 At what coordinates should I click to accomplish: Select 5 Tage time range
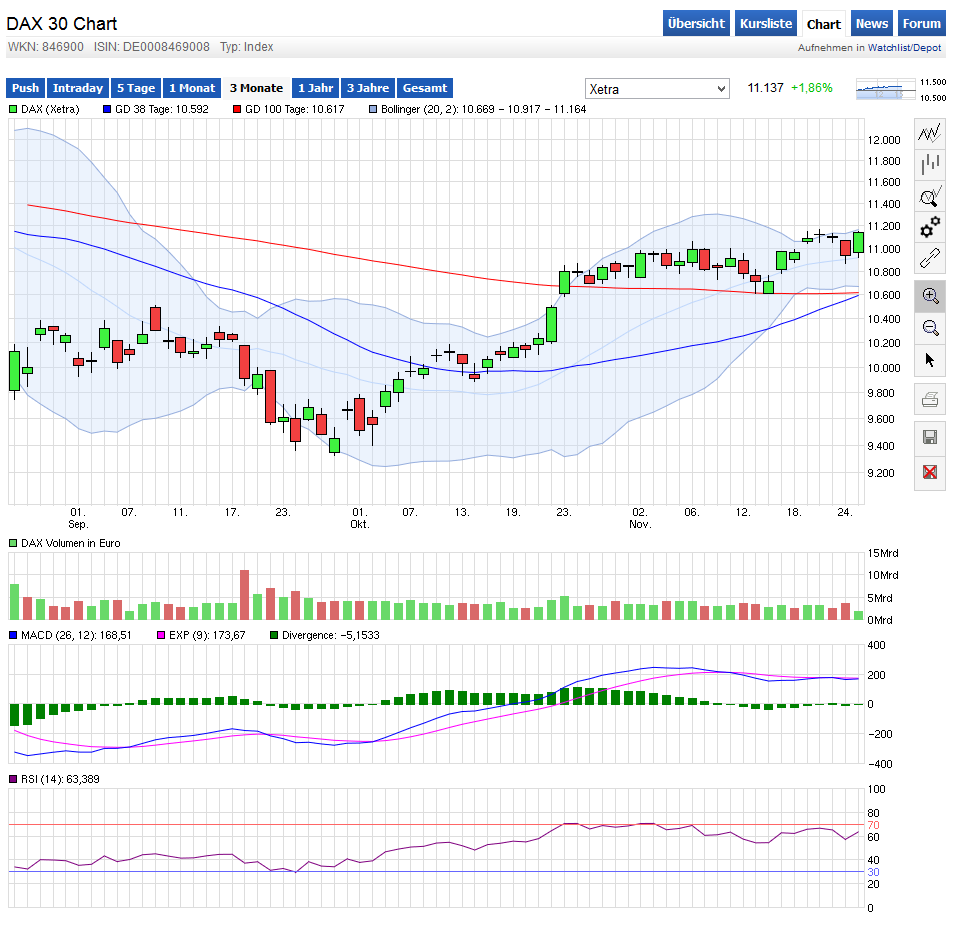pyautogui.click(x=136, y=88)
